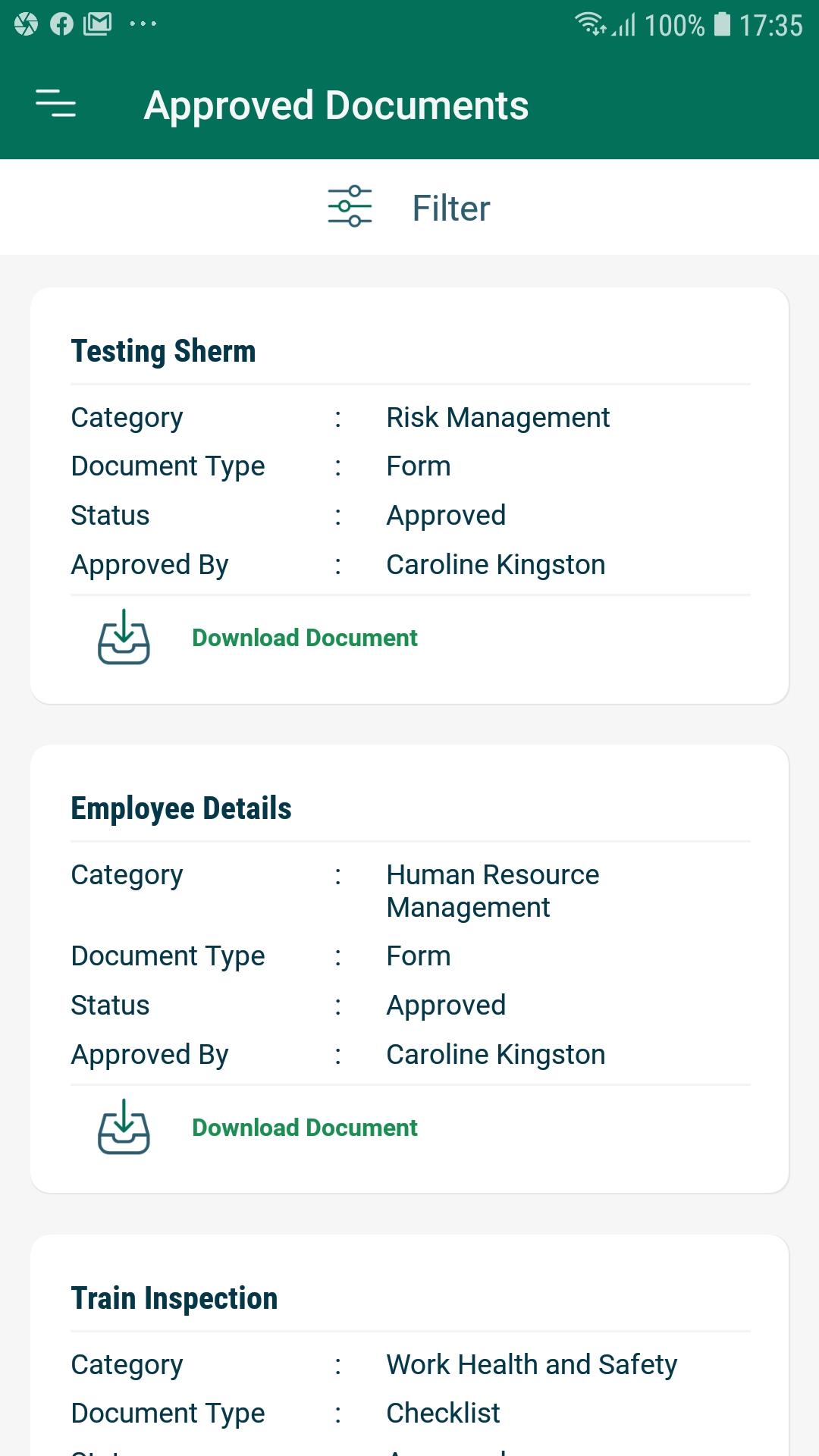Open the Filter options

tap(450, 208)
